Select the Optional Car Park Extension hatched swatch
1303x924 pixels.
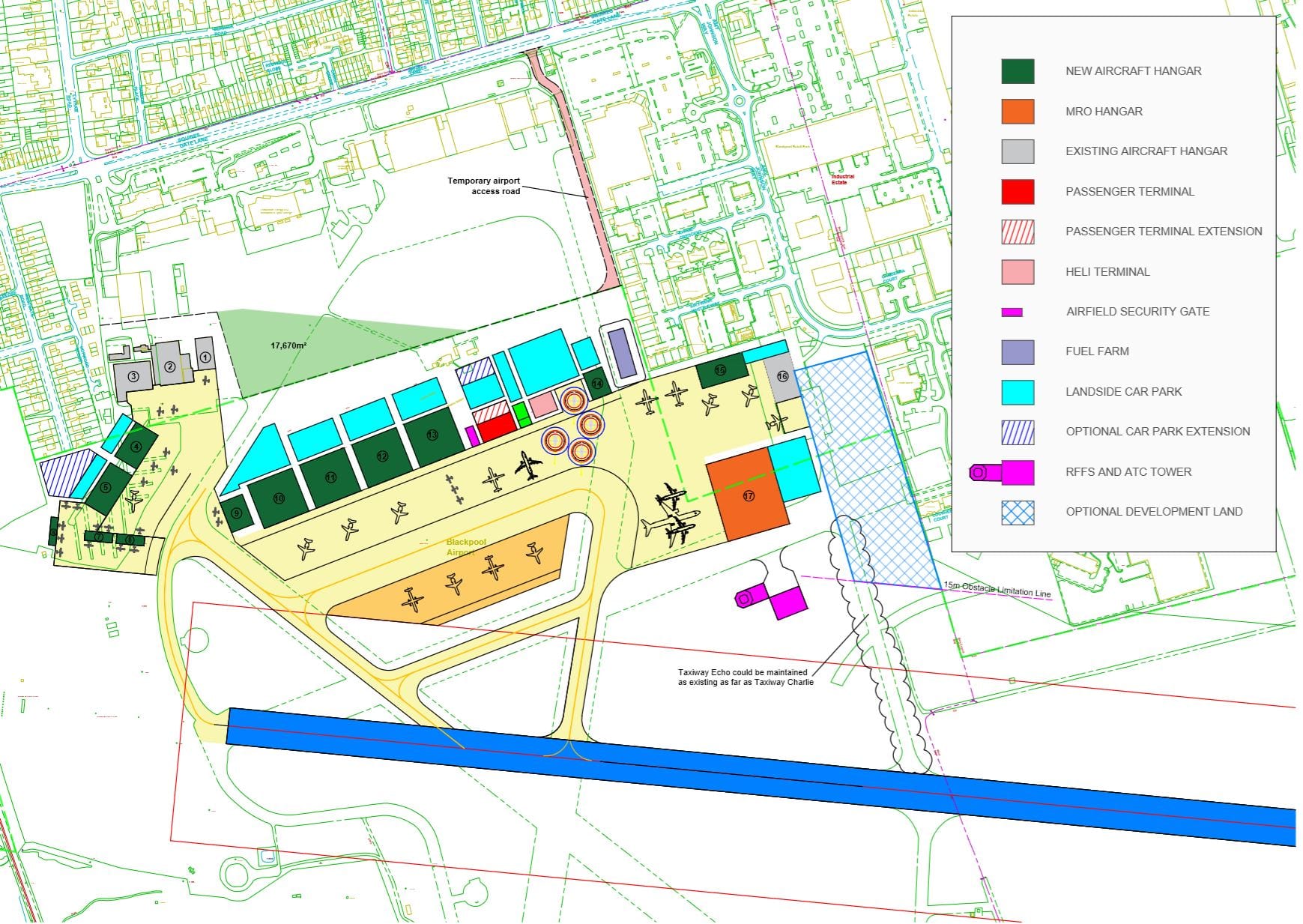1018,432
